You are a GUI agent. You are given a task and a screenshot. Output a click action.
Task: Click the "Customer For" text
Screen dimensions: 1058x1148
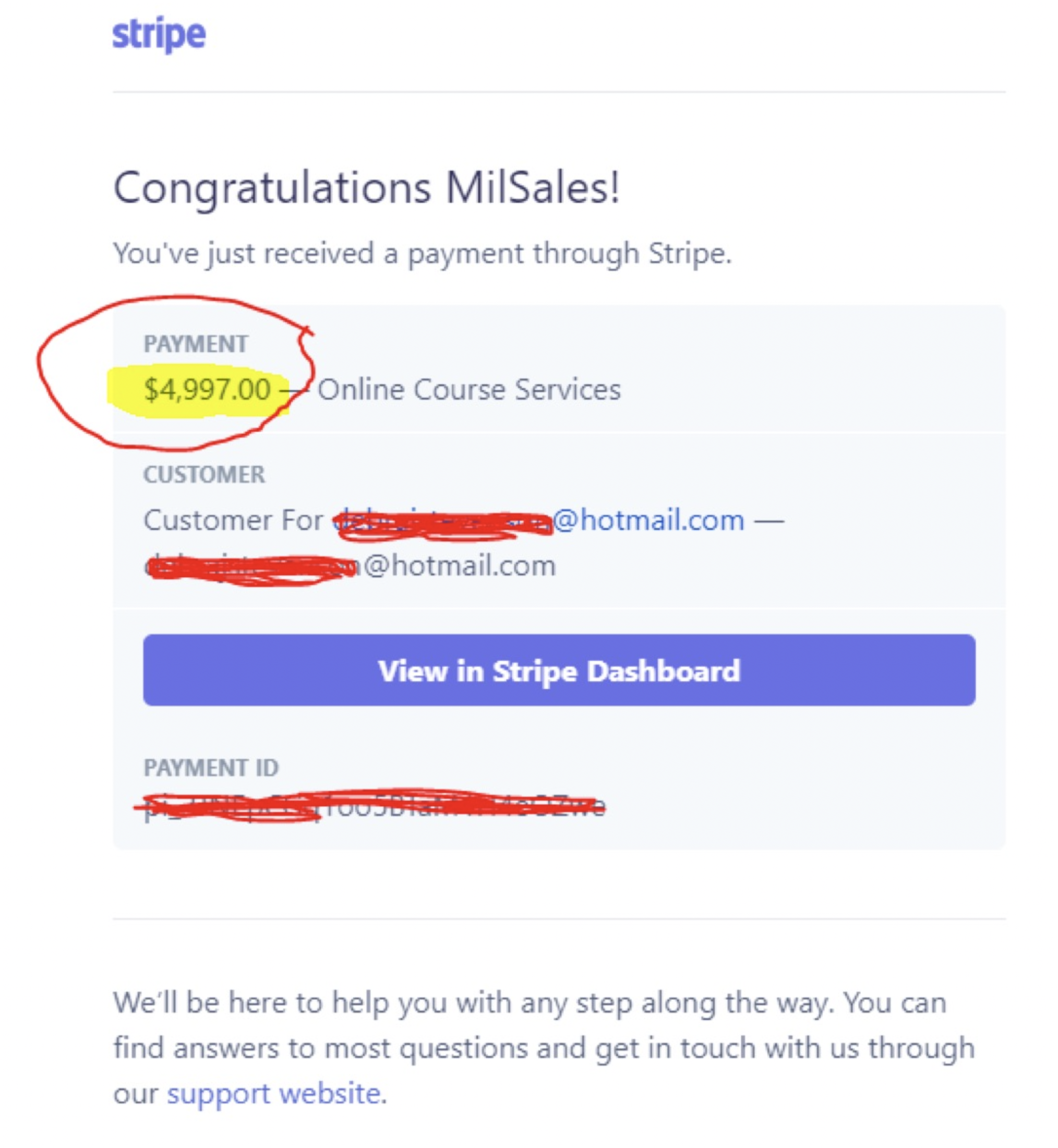click(233, 520)
